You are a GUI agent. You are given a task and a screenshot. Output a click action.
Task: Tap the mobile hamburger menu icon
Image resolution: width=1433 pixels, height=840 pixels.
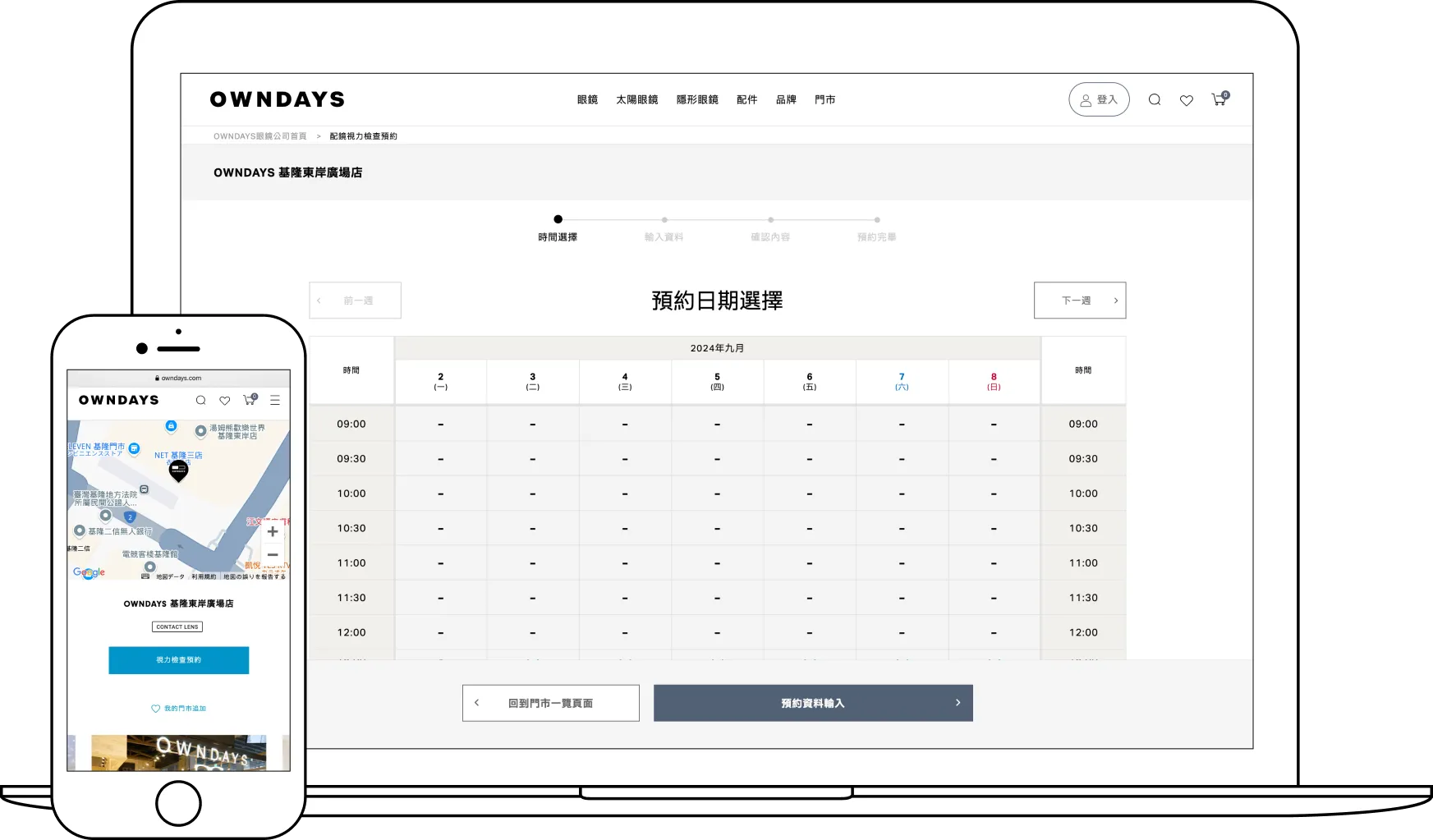click(x=275, y=400)
